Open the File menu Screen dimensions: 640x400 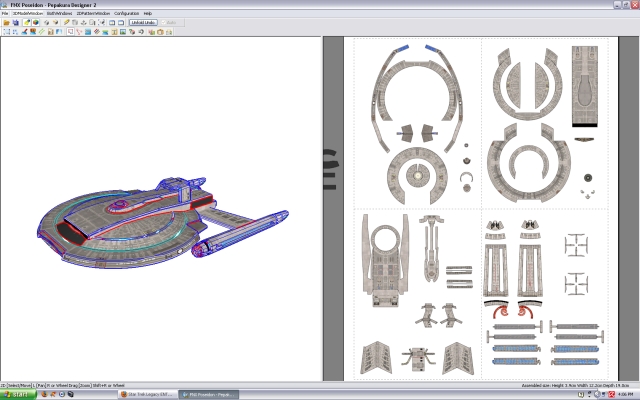coord(4,13)
